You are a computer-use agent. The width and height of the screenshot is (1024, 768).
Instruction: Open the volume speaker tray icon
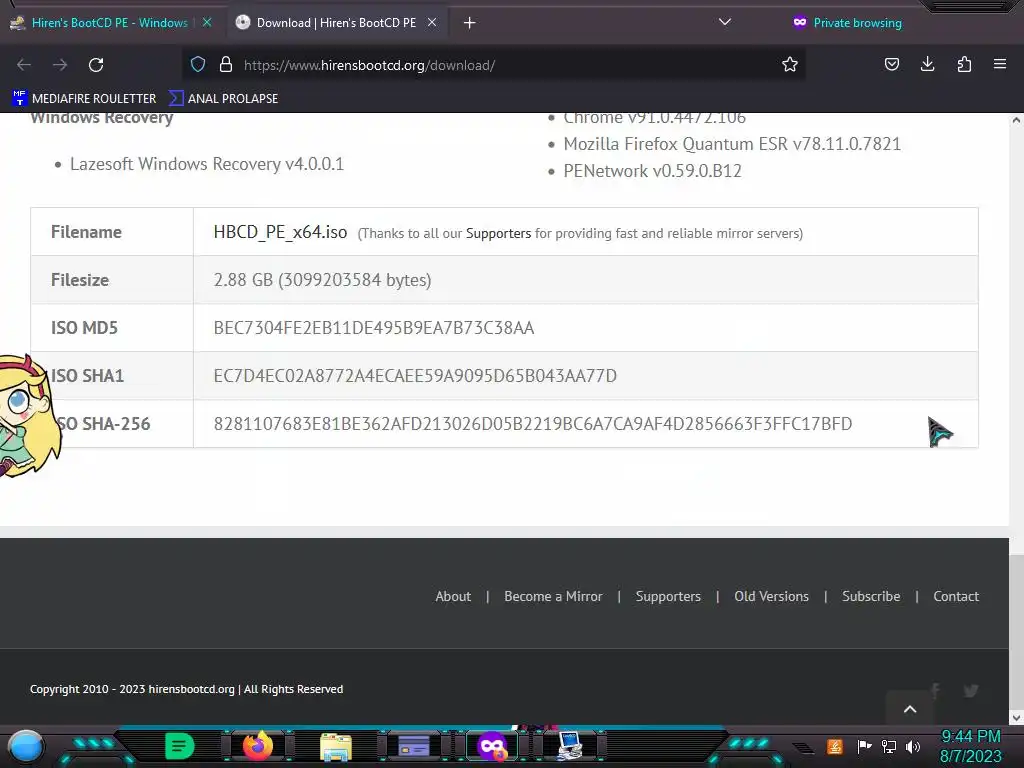(x=913, y=746)
